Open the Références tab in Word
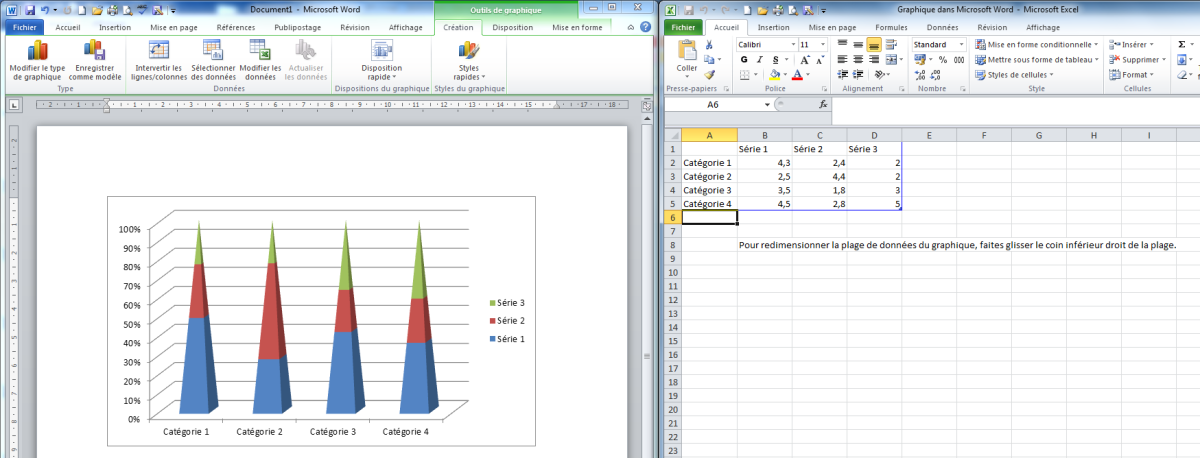 click(235, 28)
